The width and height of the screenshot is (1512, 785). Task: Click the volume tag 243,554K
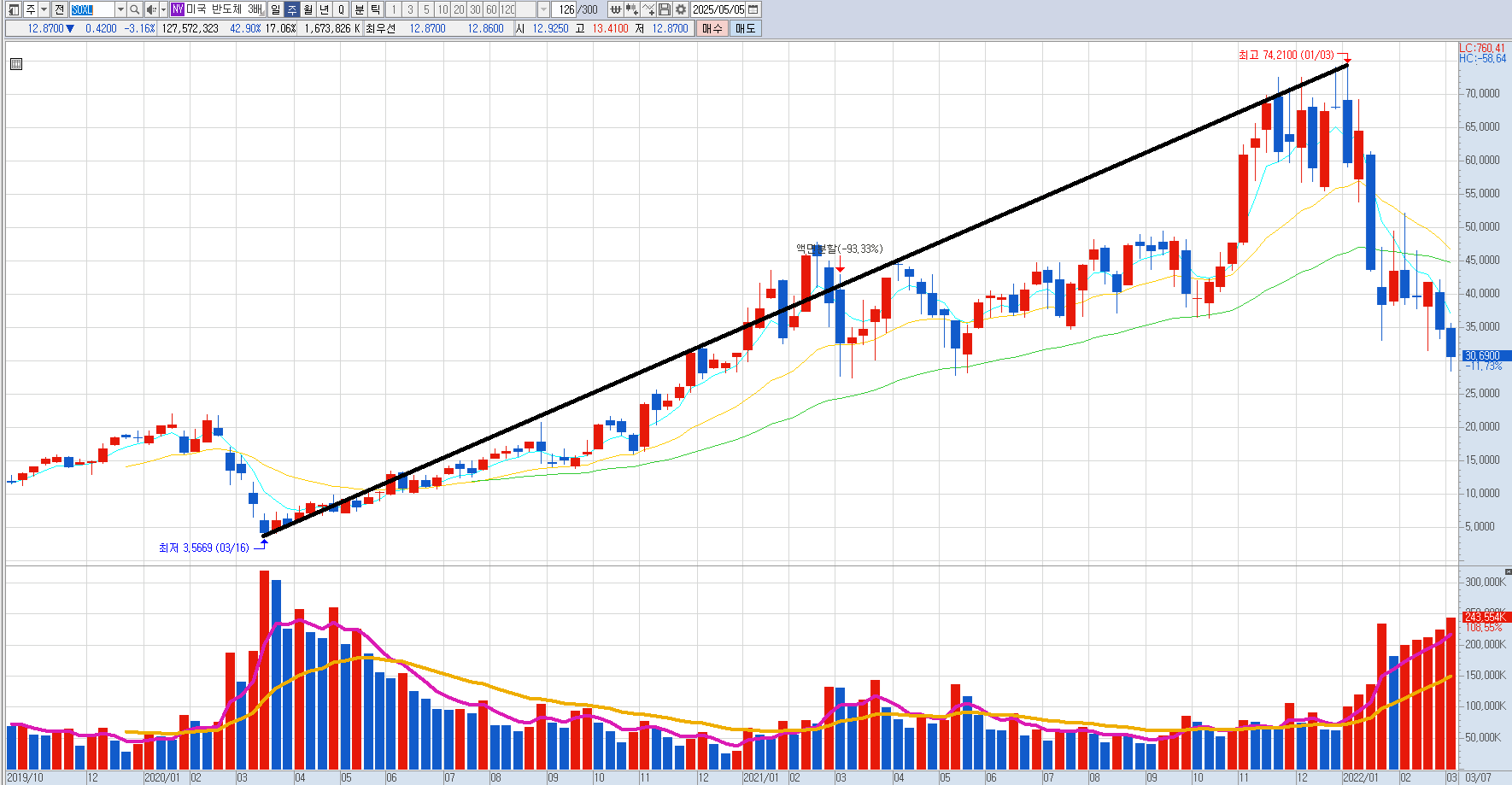click(x=1486, y=617)
